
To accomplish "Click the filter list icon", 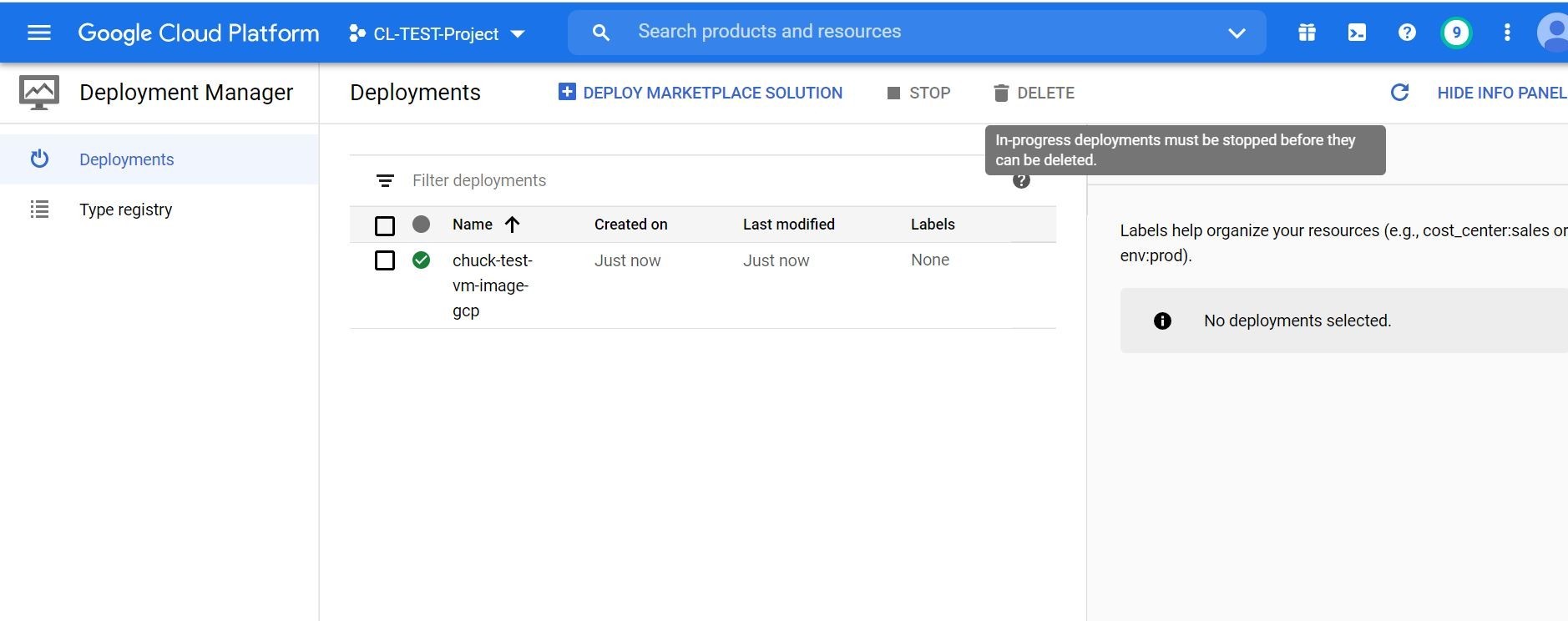I will pyautogui.click(x=385, y=180).
